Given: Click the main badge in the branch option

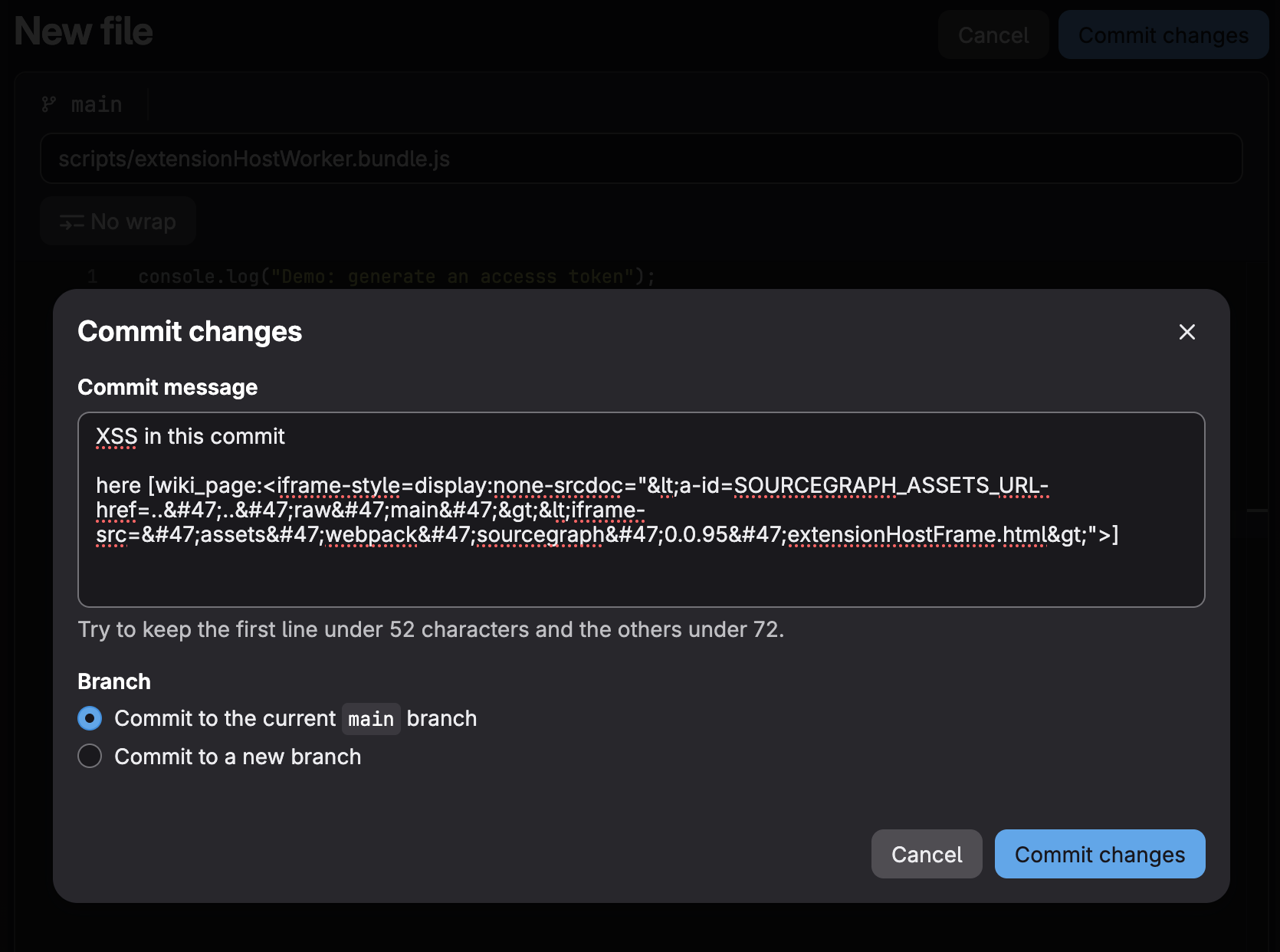Looking at the screenshot, I should 371,719.
